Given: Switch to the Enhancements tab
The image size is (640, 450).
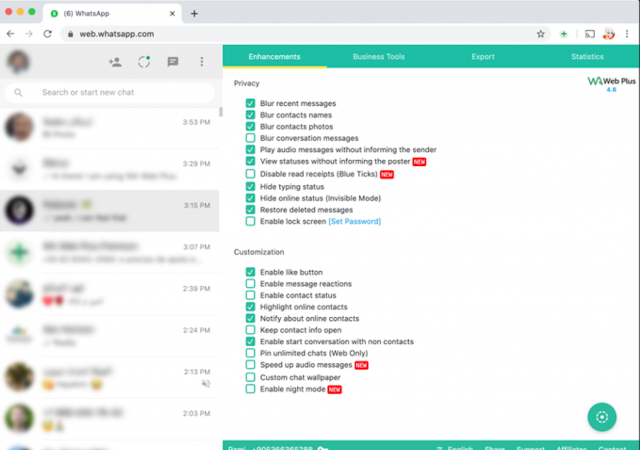Looking at the screenshot, I should pos(274,57).
